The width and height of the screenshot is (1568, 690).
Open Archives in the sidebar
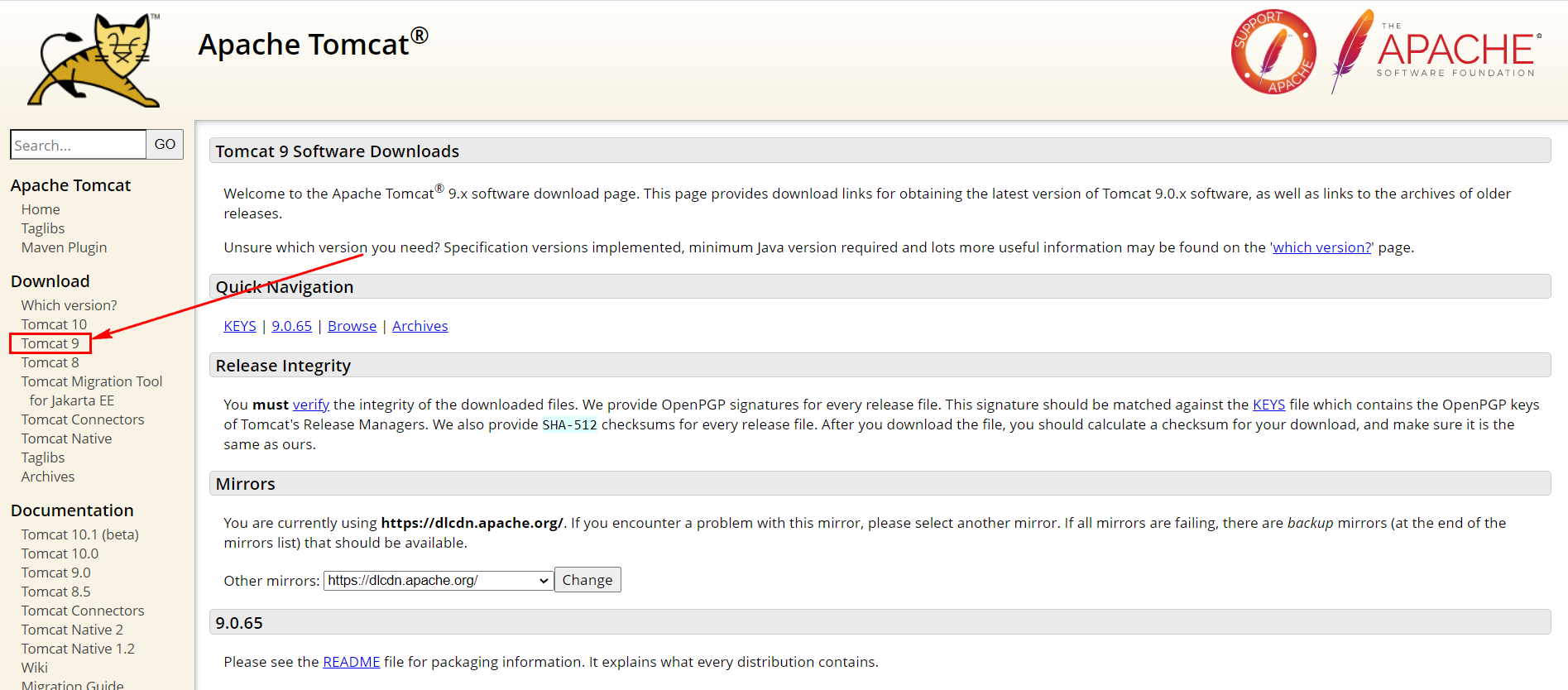click(48, 477)
